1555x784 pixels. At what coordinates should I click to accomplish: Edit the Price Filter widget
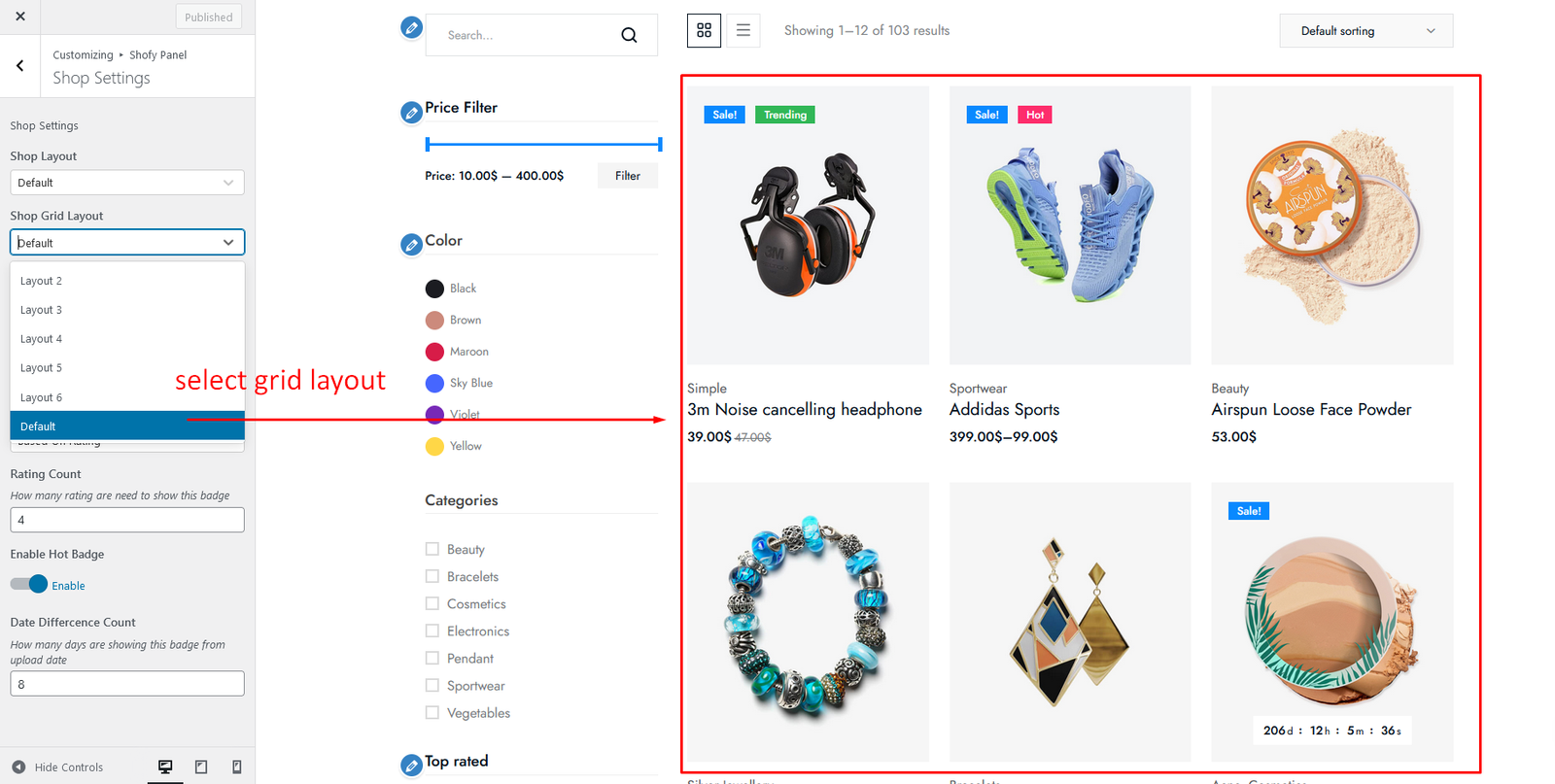[x=411, y=113]
